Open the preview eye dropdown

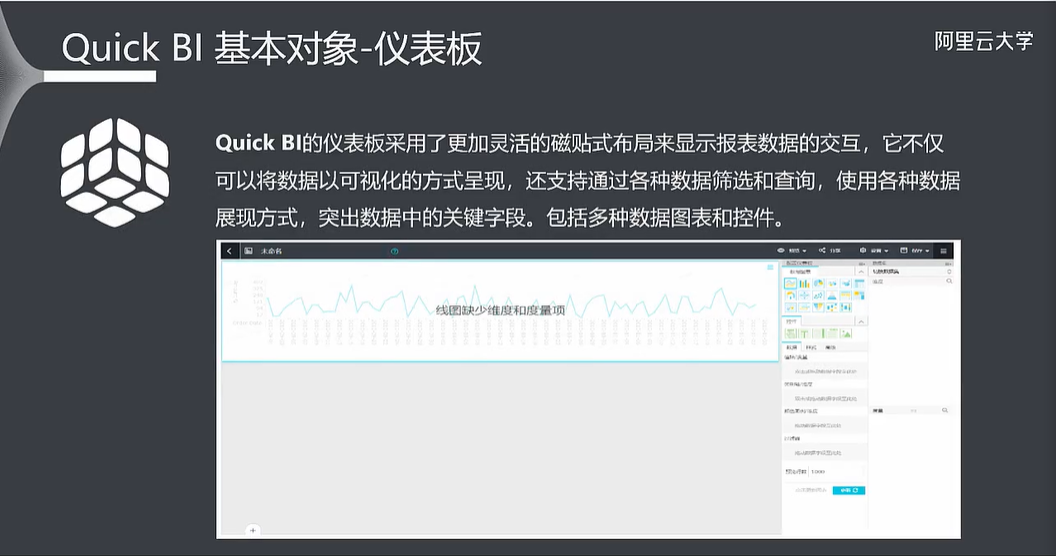[x=791, y=250]
